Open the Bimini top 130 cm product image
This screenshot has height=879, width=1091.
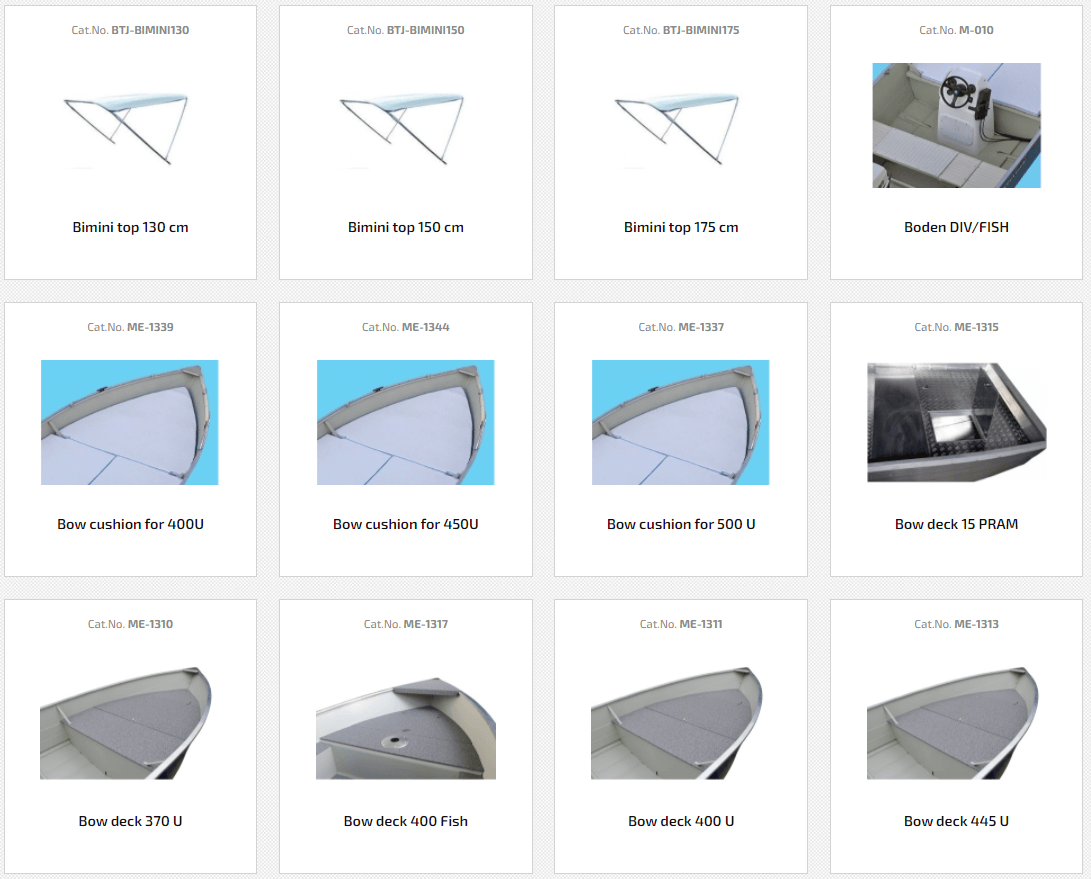[130, 126]
